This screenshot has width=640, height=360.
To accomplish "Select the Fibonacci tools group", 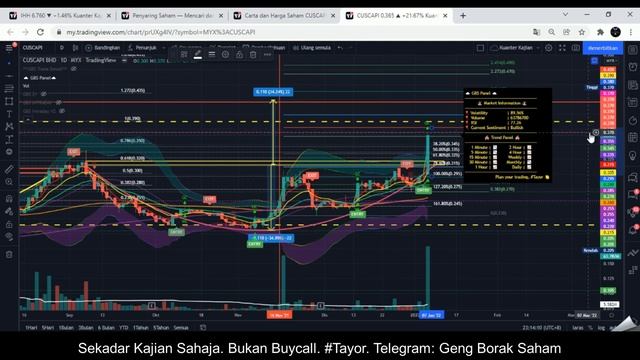I will click(9, 89).
